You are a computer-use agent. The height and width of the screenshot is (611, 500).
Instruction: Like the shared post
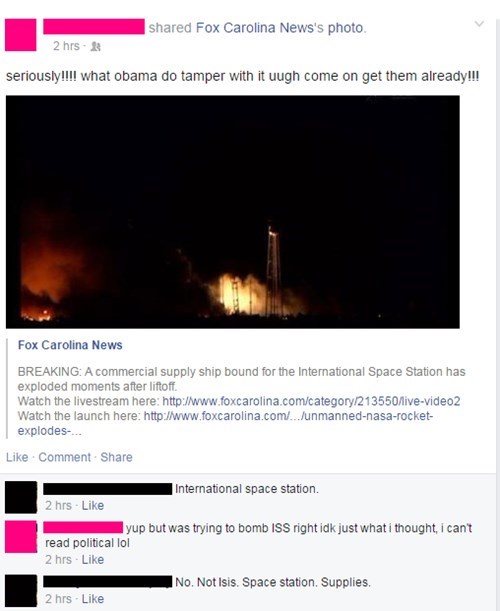pyautogui.click(x=17, y=457)
